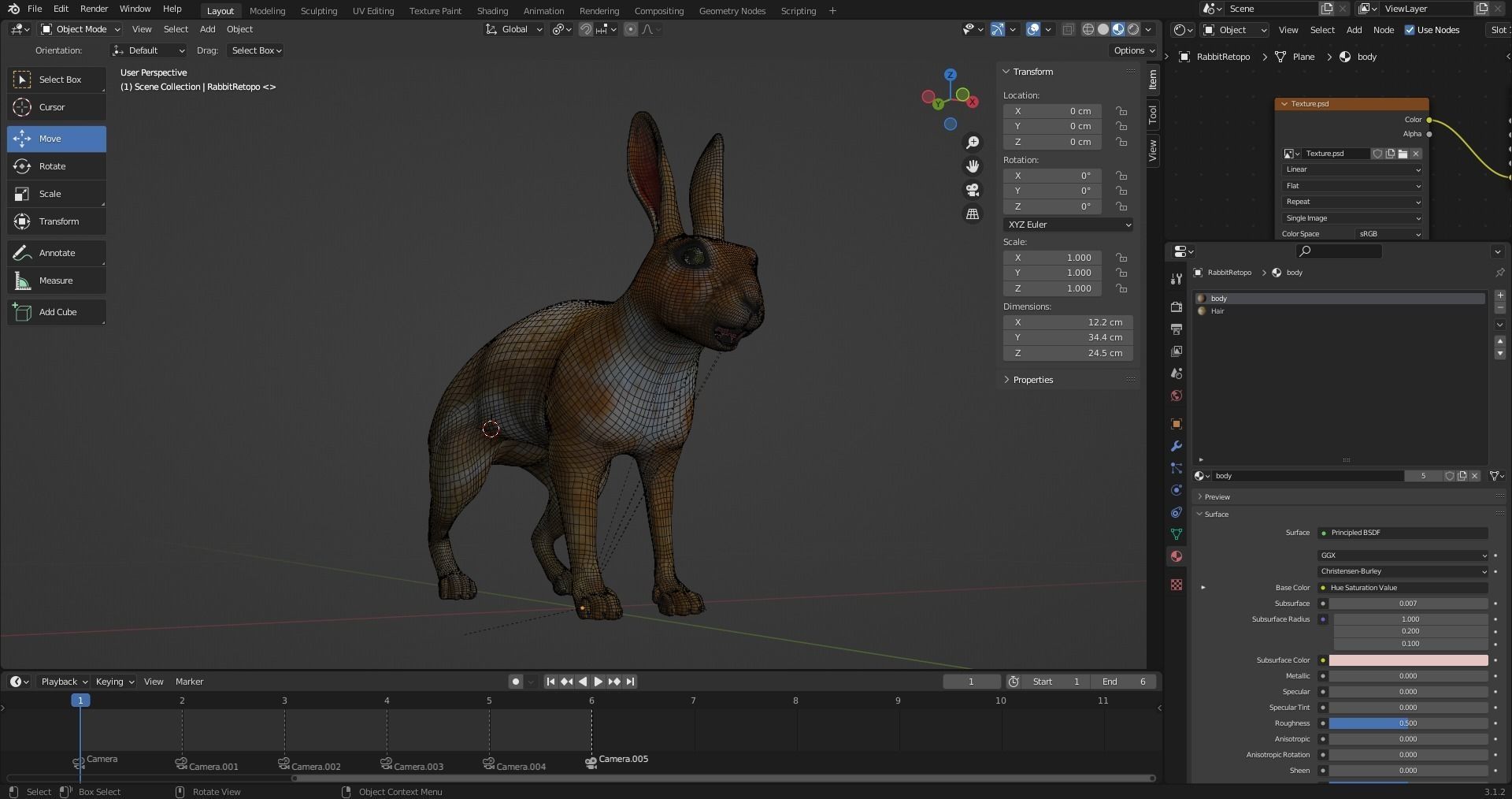Open the Options dropdown in viewport
The image size is (1512, 799).
point(1134,50)
